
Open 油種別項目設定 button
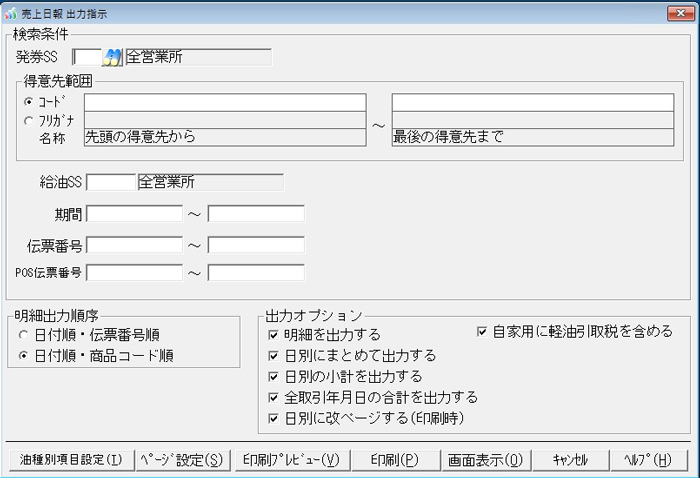click(x=69, y=460)
